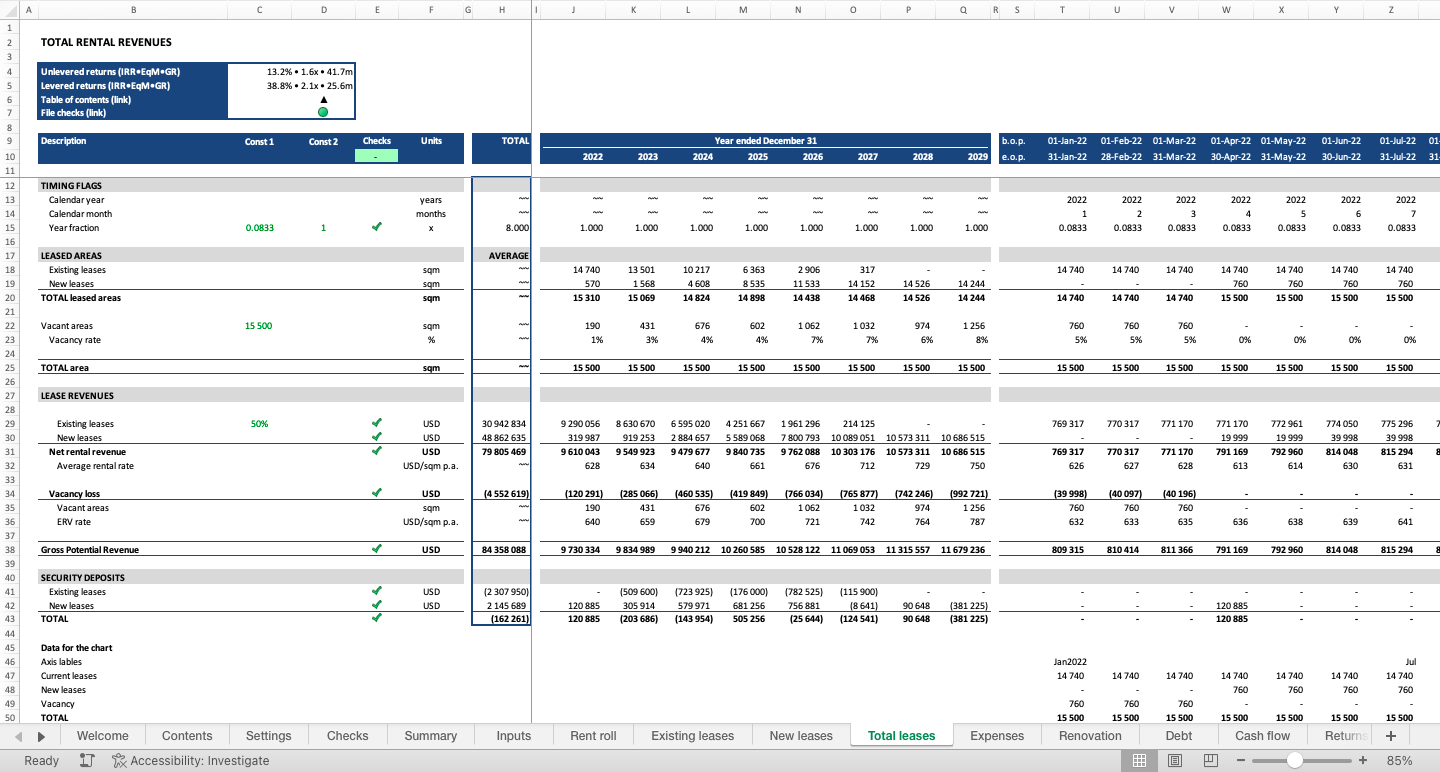The width and height of the screenshot is (1440, 772).
Task: Click the checkmark in Net rental revenue row
Action: 376,451
